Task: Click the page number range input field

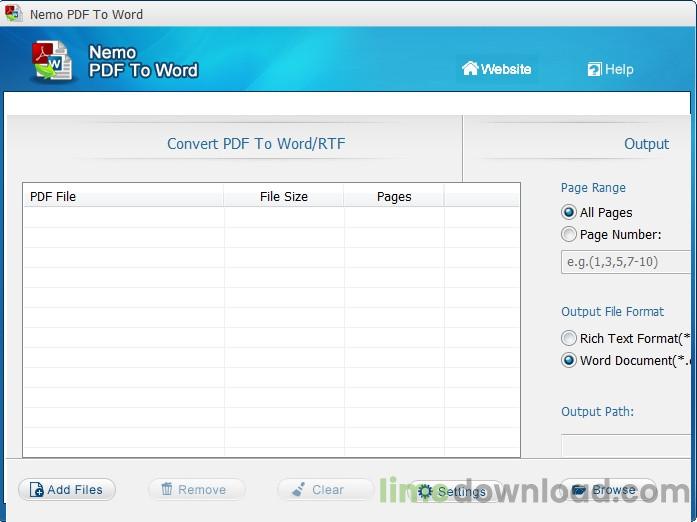Action: [627, 261]
